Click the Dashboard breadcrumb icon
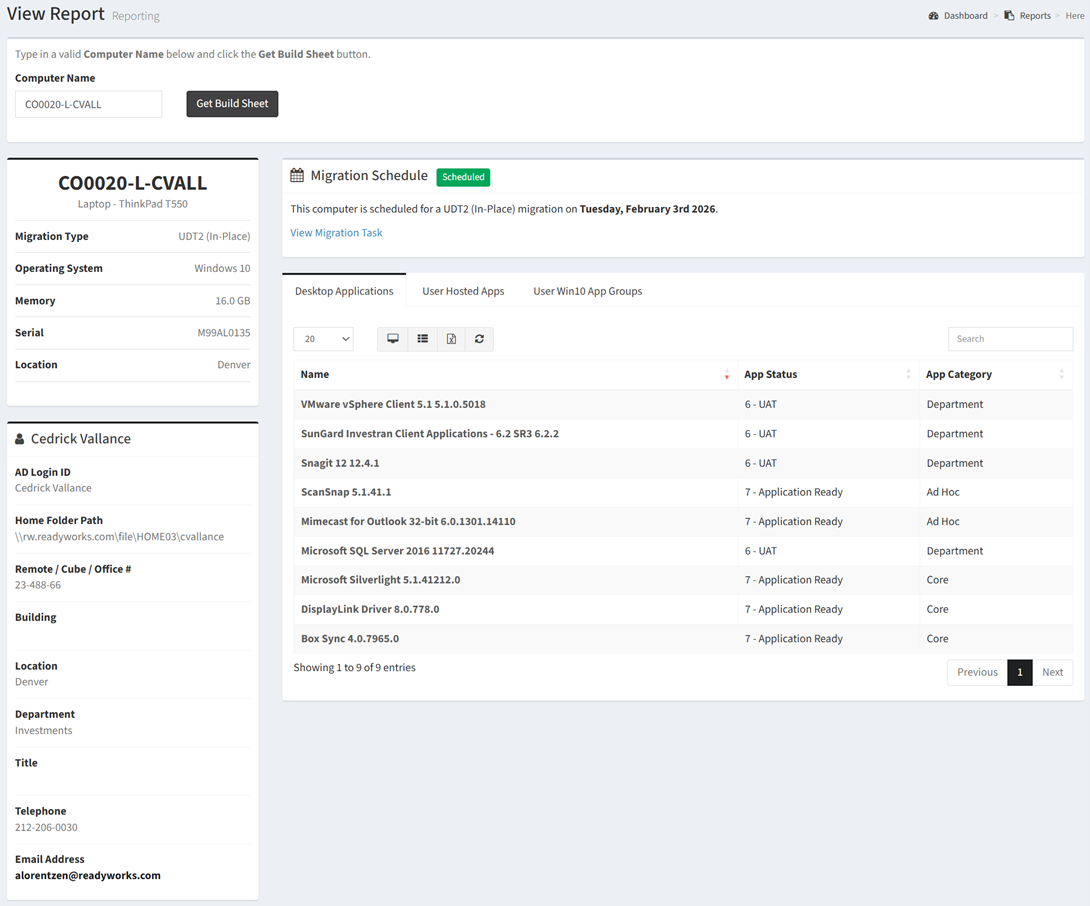 coord(933,16)
